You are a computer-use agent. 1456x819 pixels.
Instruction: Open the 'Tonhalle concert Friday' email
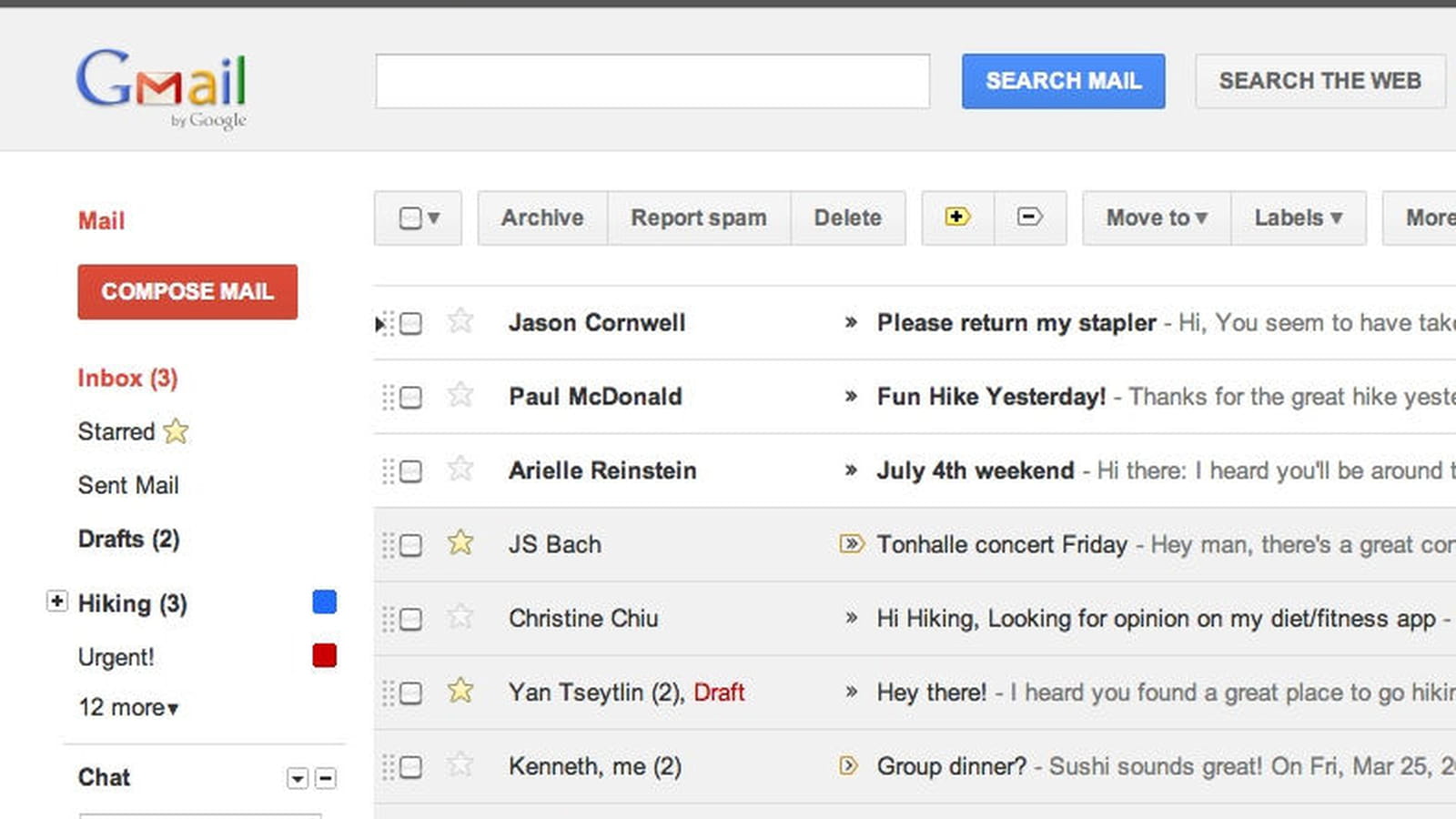(x=1002, y=544)
